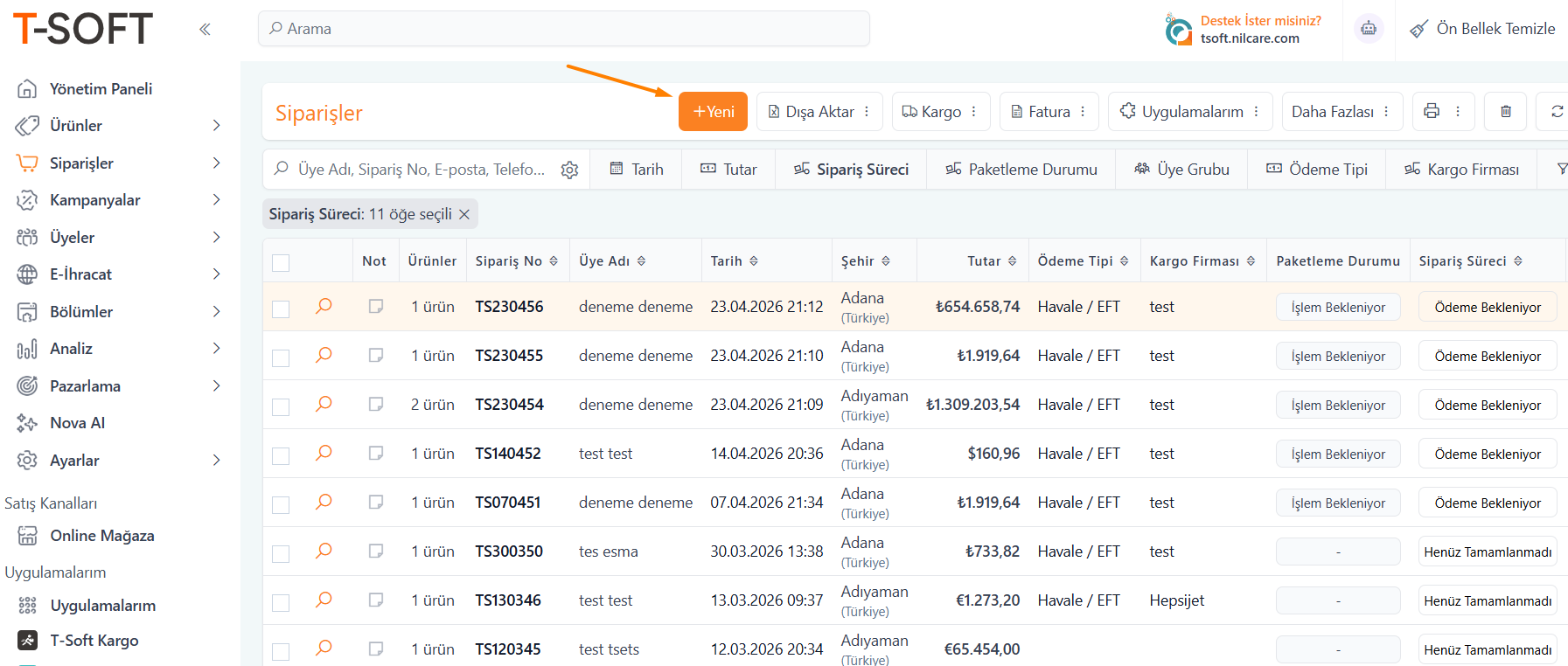Open magnifier detail icon for order TS230456
The width and height of the screenshot is (1568, 666).
[x=324, y=306]
